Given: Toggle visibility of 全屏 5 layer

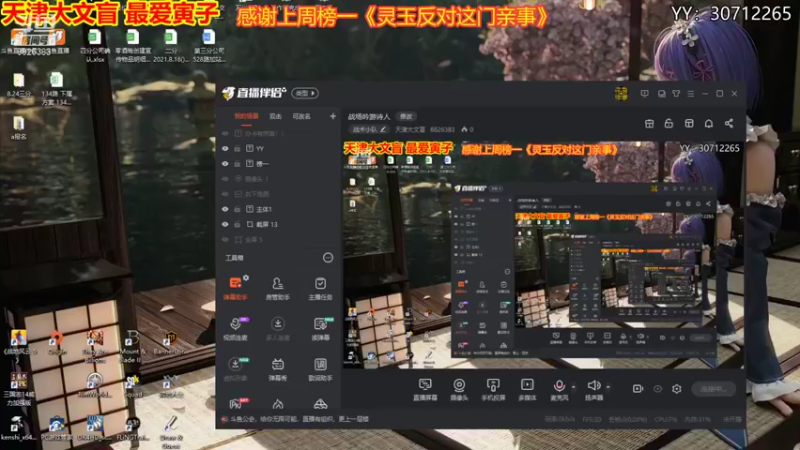Looking at the screenshot, I should point(225,239).
